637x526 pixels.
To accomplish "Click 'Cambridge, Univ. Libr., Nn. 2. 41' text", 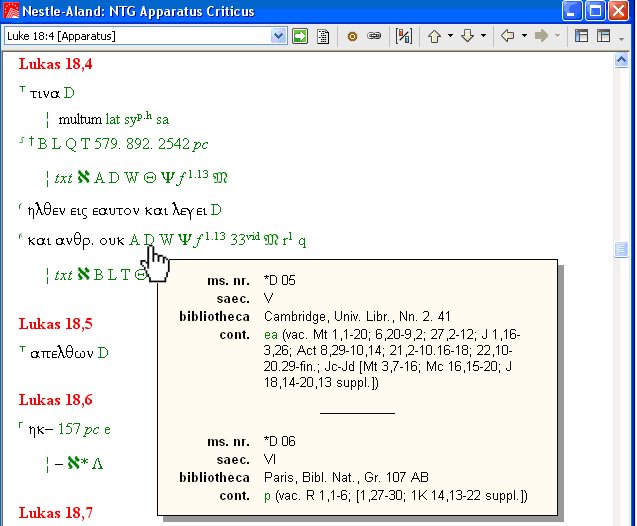I will [x=357, y=316].
